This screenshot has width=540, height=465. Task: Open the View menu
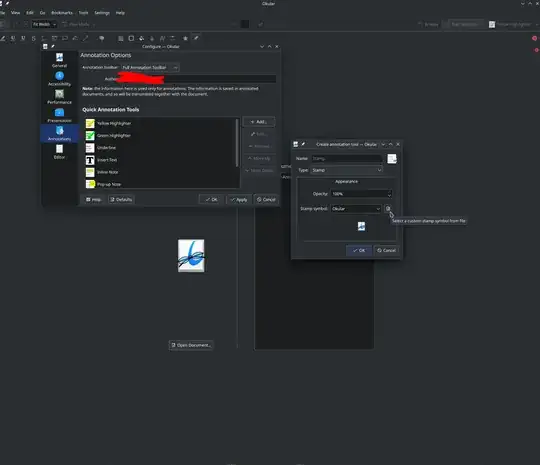pos(15,13)
